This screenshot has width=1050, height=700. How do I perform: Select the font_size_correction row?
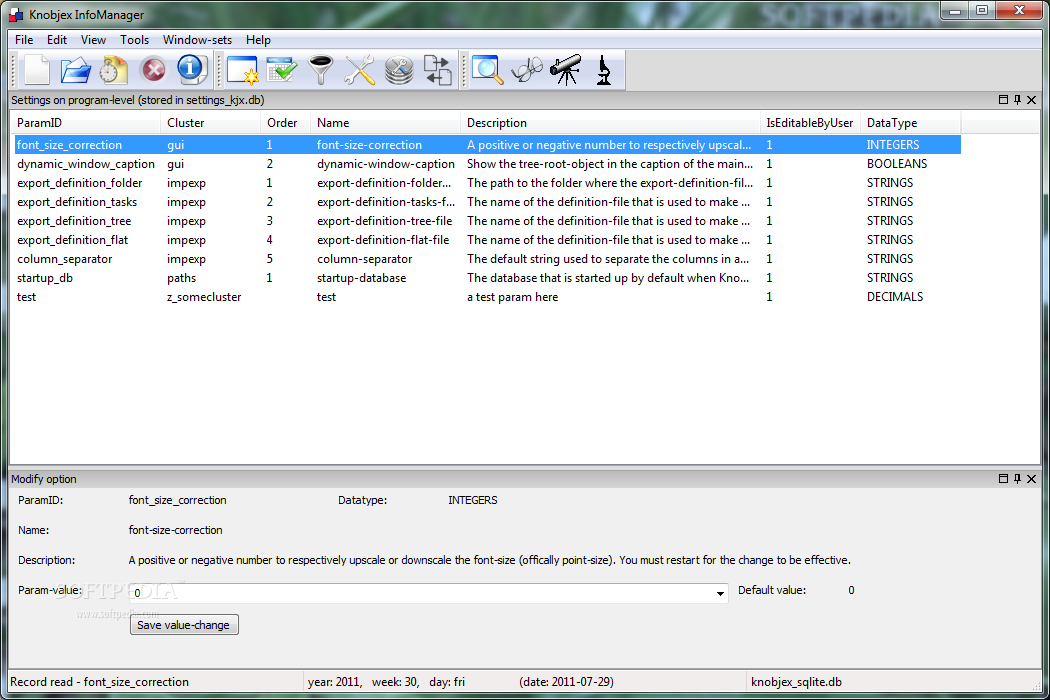point(488,145)
